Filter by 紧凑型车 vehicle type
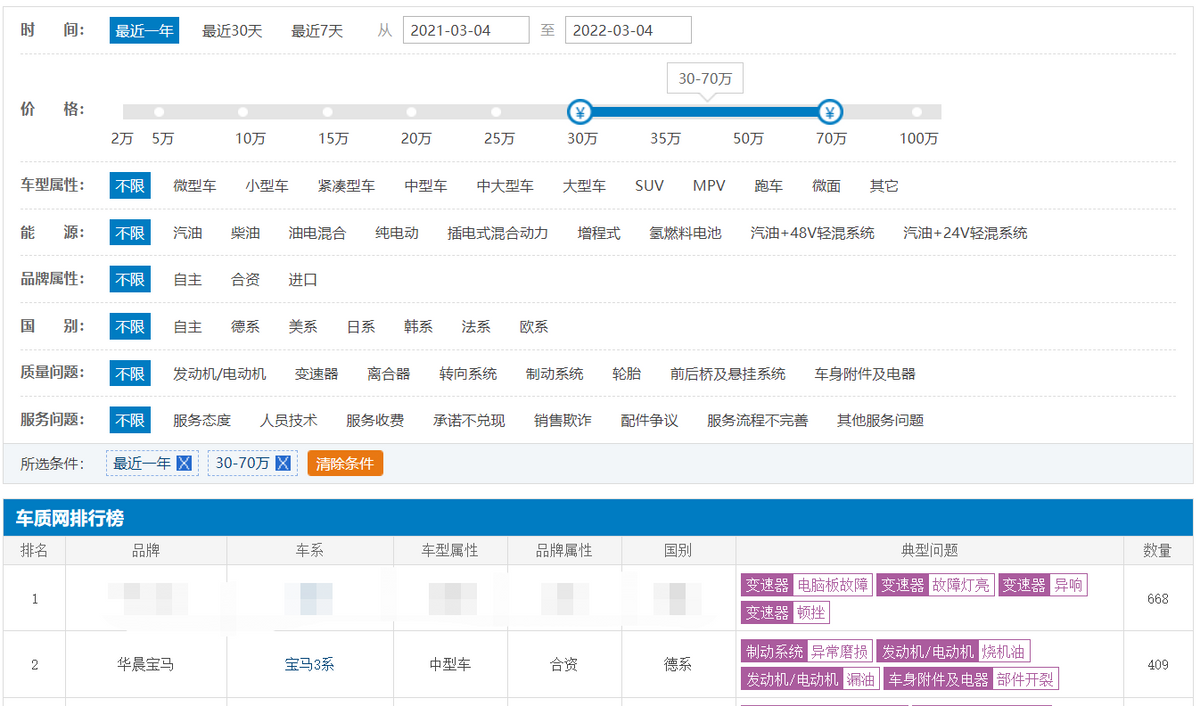Viewport: 1200px width, 706px height. (x=346, y=186)
